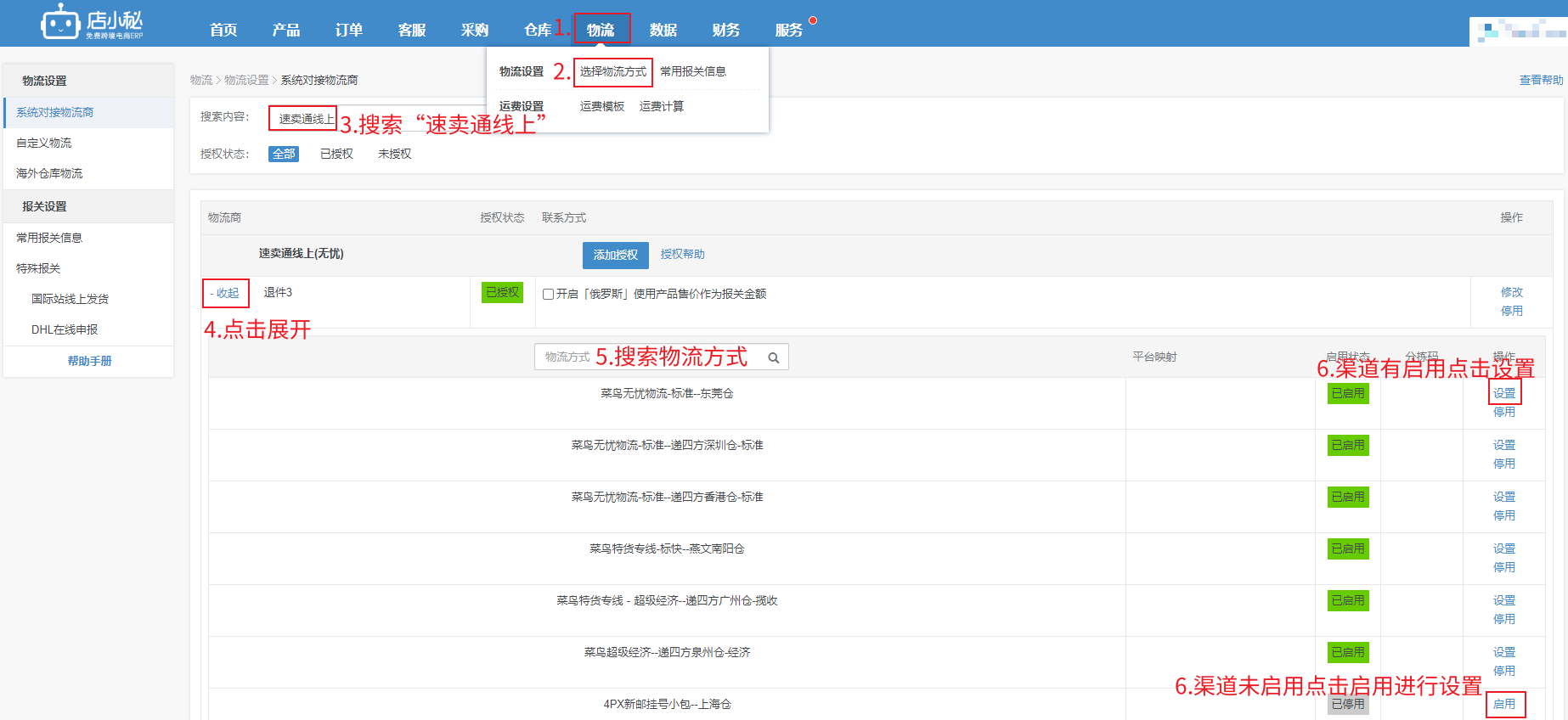
Task: Click 菜鸟无忧物流-标准--递四方香港仓-标准 text
Action: pyautogui.click(x=667, y=497)
